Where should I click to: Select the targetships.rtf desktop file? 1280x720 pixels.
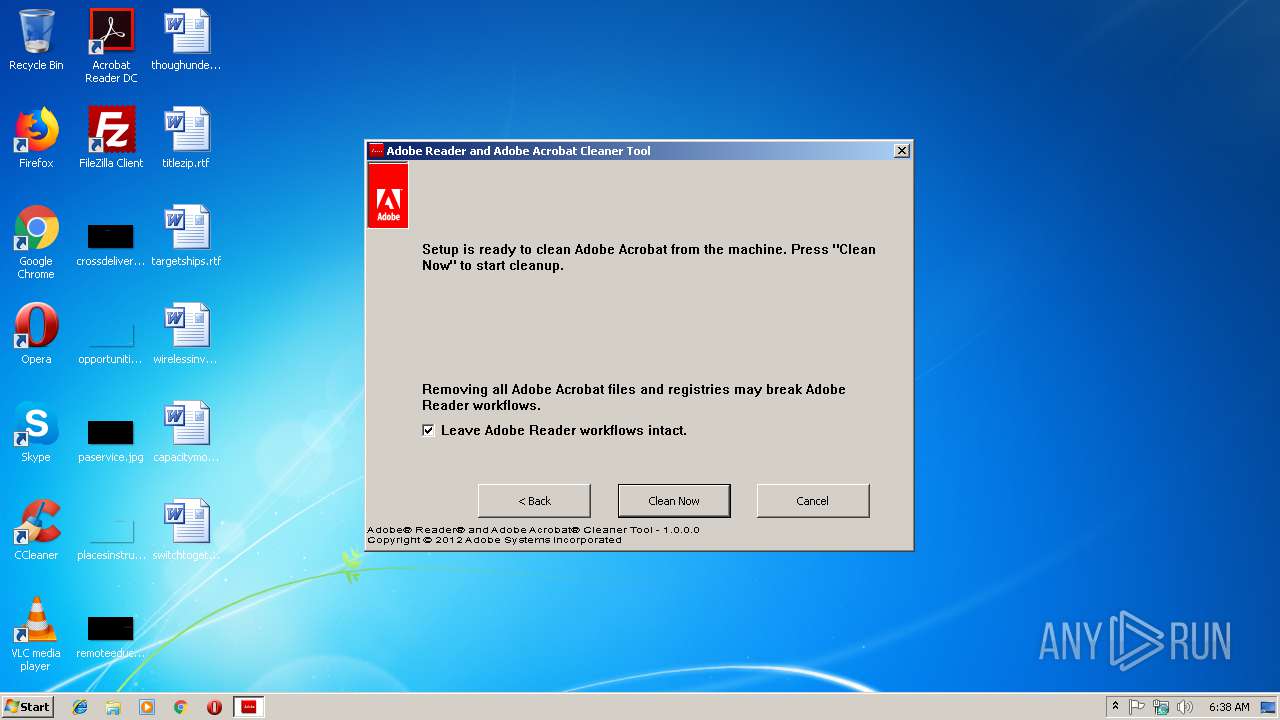pyautogui.click(x=186, y=237)
